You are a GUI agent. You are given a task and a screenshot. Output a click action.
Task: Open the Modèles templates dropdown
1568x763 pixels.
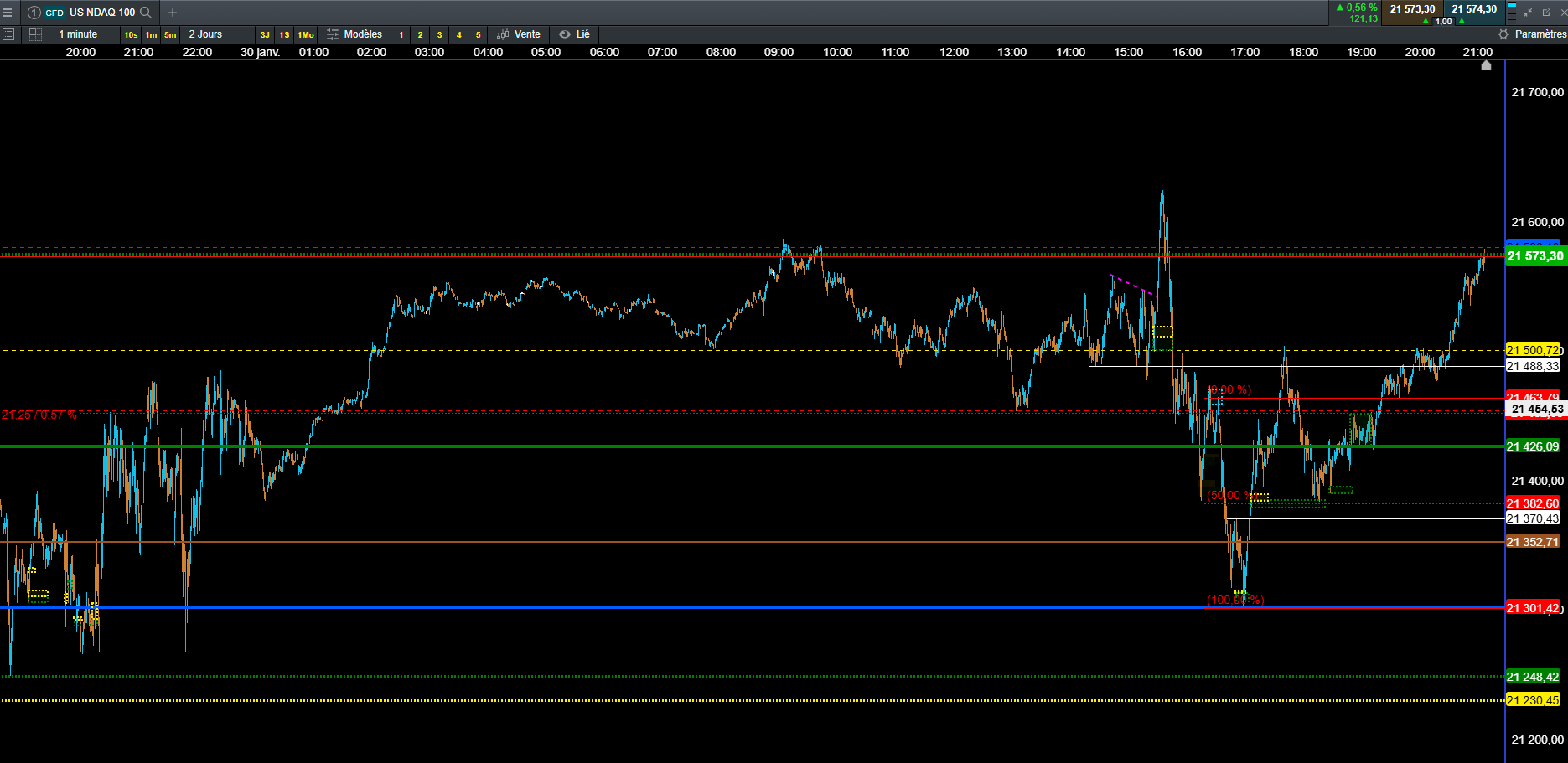pos(354,34)
